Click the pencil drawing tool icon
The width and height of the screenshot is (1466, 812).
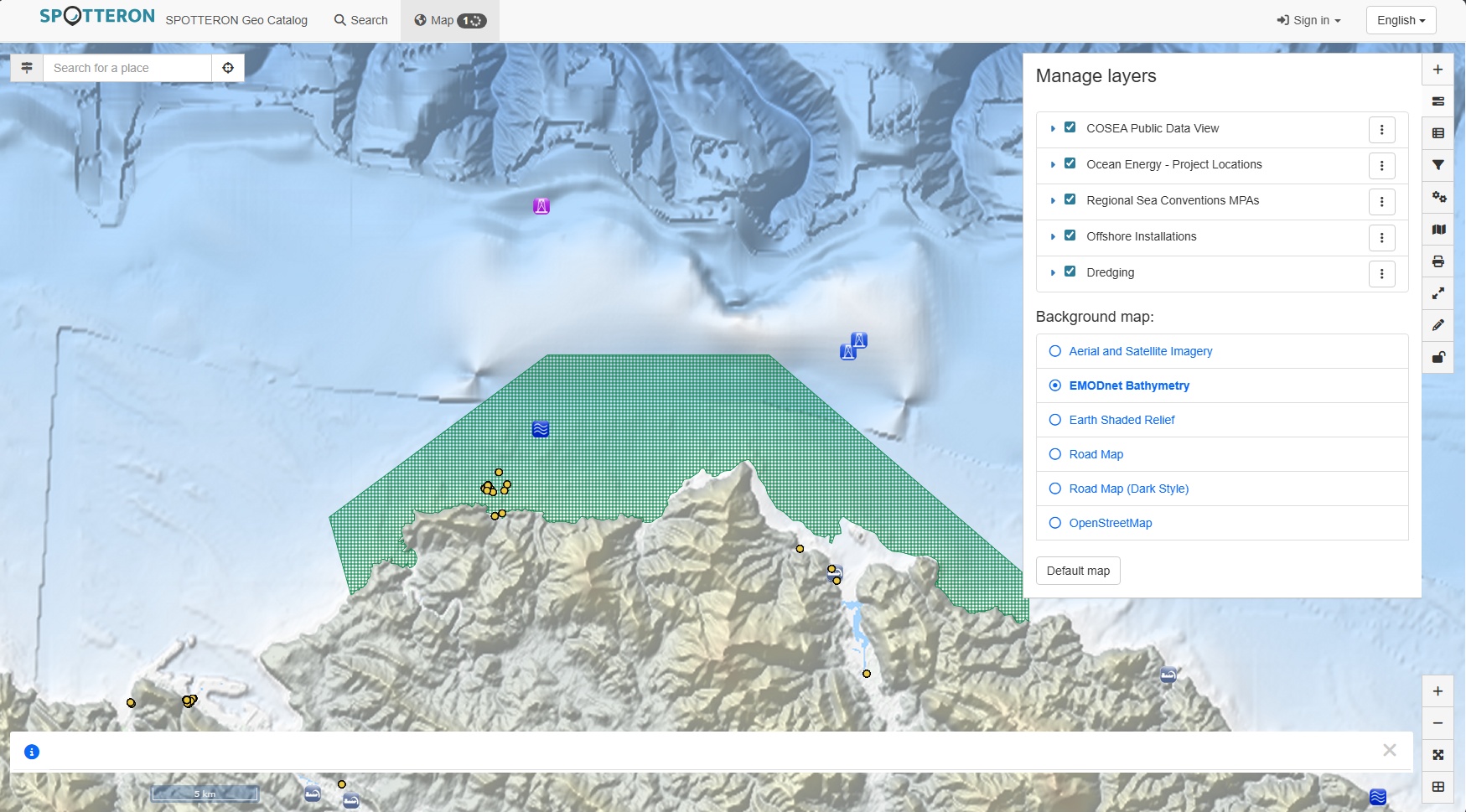click(x=1439, y=325)
